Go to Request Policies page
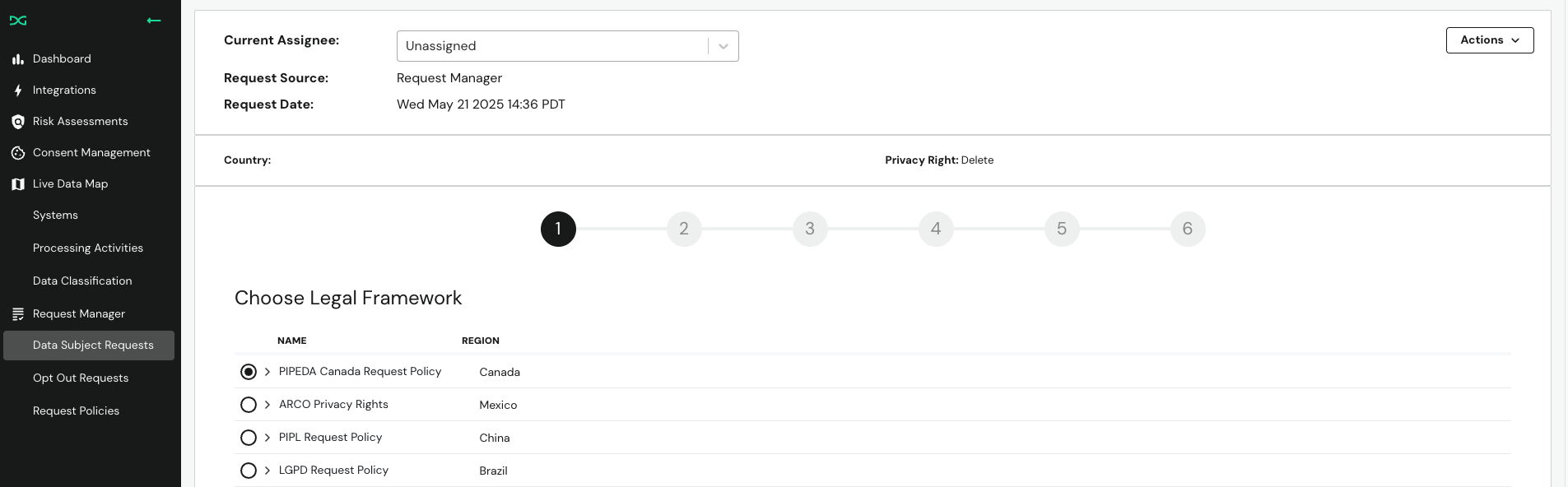 (76, 411)
